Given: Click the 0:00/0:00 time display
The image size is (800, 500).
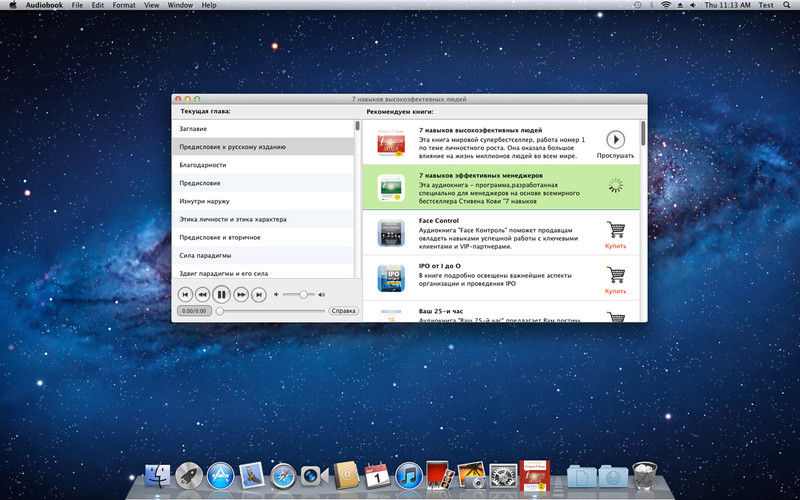Looking at the screenshot, I should point(194,311).
